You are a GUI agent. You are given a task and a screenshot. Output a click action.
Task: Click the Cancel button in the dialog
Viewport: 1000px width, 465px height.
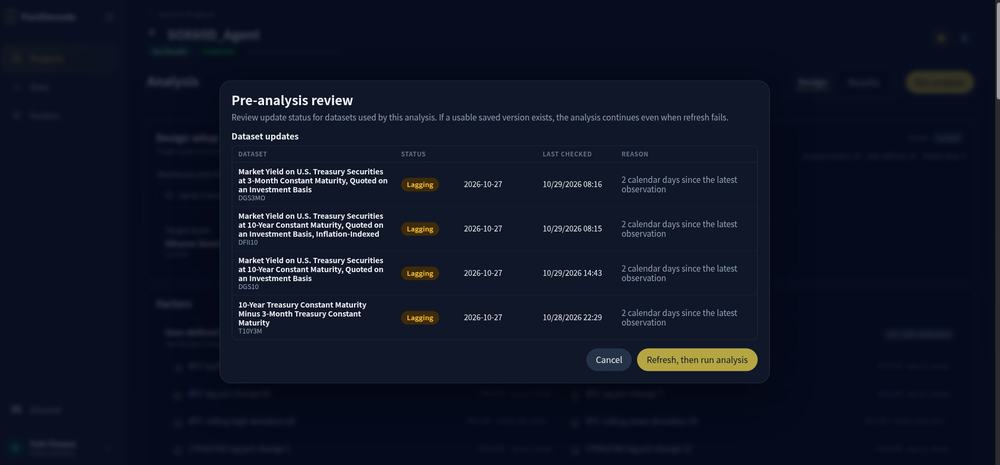608,360
